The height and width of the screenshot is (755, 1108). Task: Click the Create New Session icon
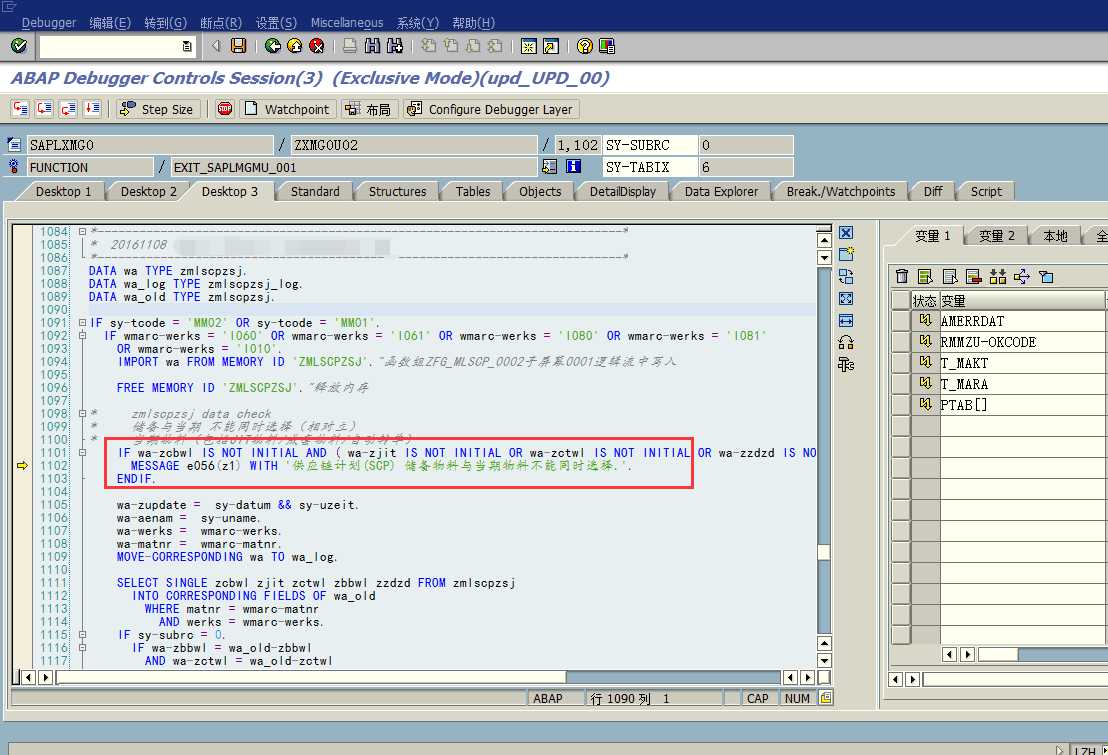coord(529,46)
